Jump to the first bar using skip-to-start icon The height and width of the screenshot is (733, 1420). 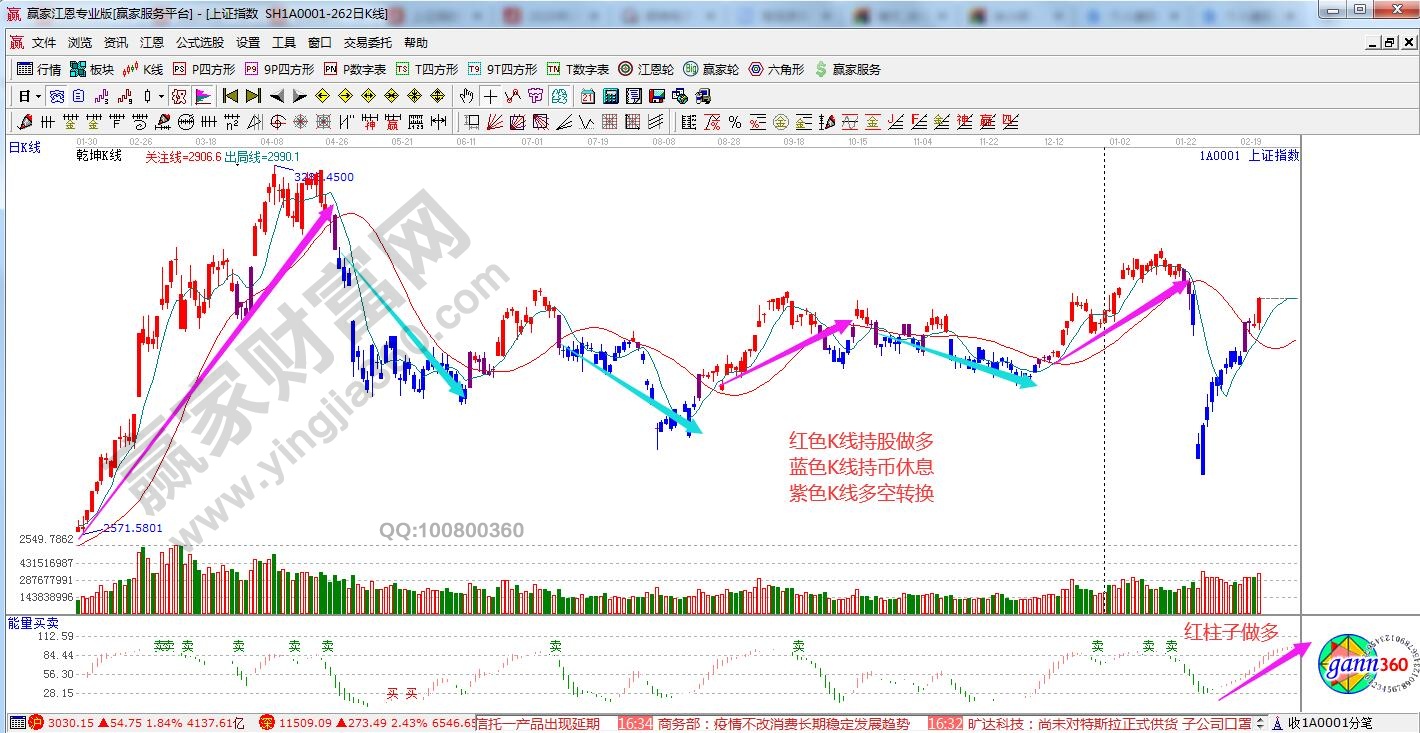click(230, 96)
